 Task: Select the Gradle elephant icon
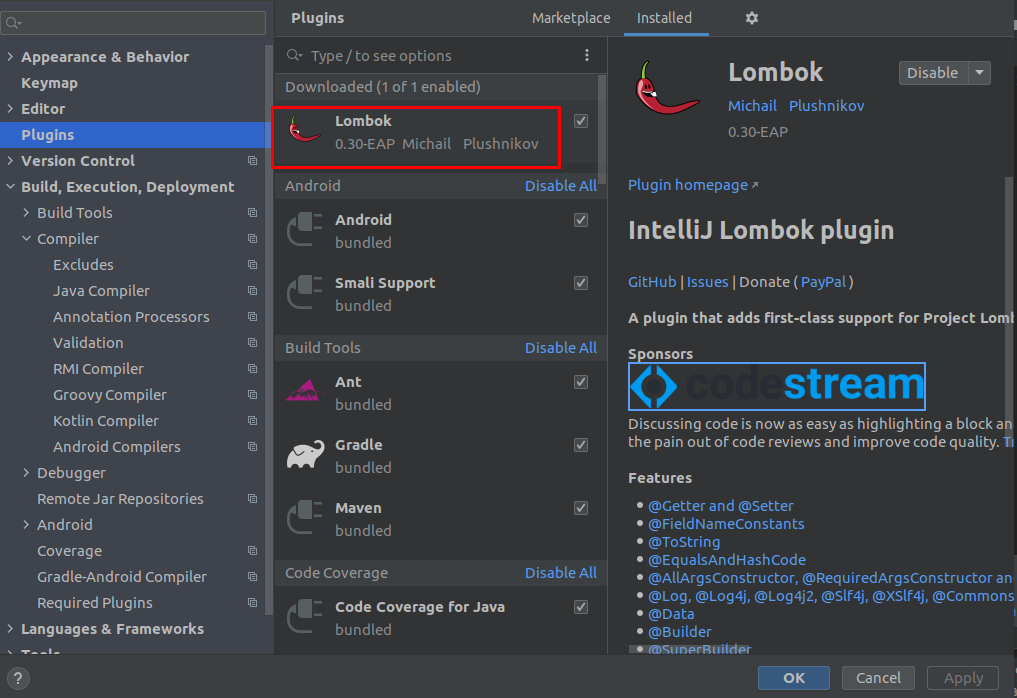[305, 455]
